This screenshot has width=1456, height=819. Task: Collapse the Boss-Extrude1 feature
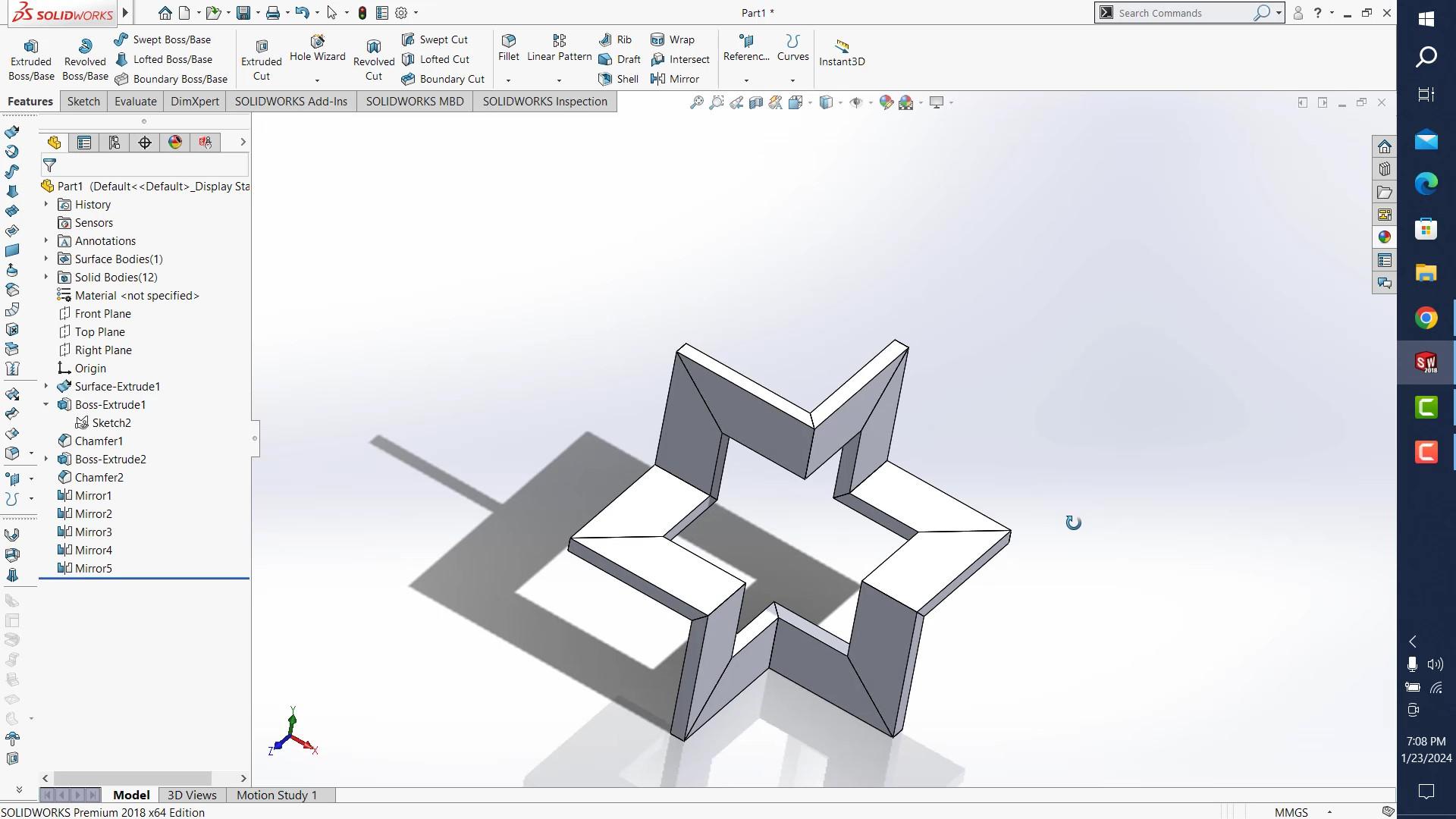coord(46,405)
